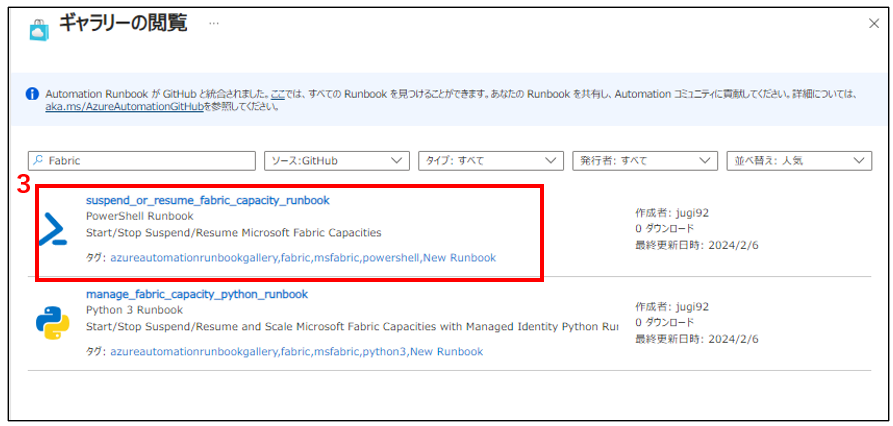Screen dimensions: 893x426
Task: Click description "Start/Stop Suspend/Resume Microsoft Fabric Capacities"
Action: coord(234,232)
